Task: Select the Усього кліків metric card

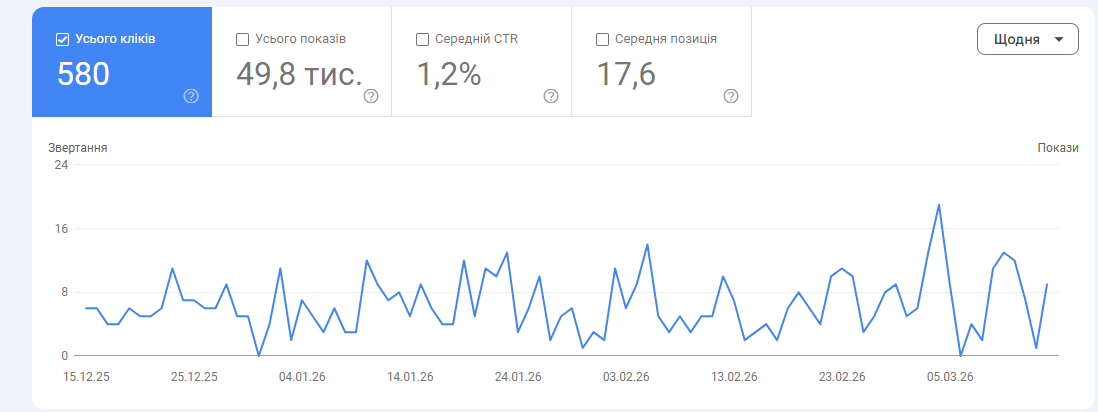Action: 122,62
